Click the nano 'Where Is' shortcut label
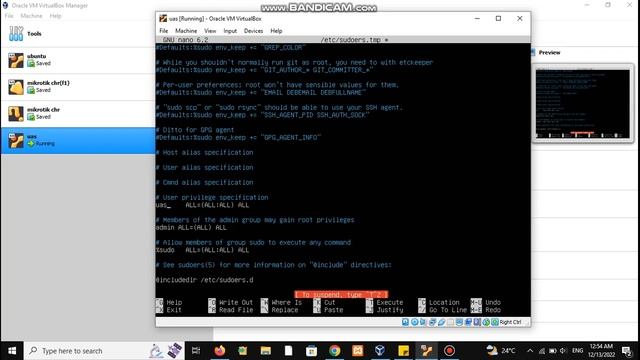This screenshot has height=360, width=640. pos(287,302)
